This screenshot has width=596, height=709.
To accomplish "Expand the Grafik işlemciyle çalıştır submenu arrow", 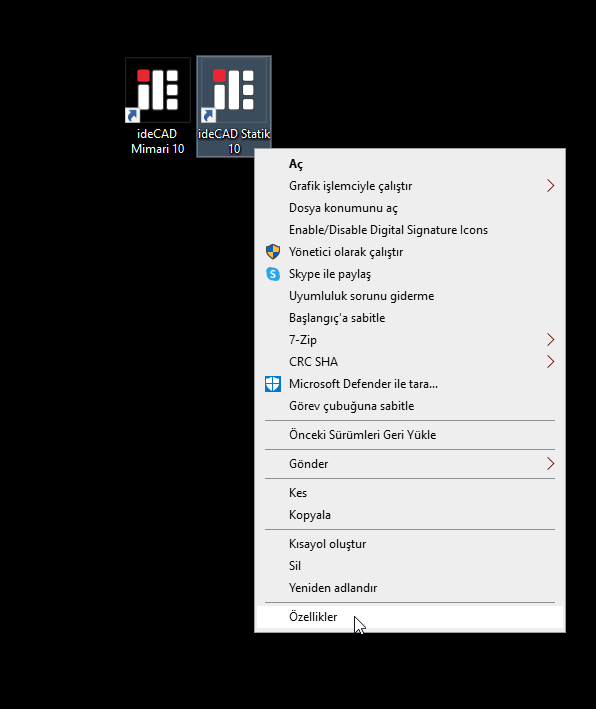I will [x=550, y=186].
